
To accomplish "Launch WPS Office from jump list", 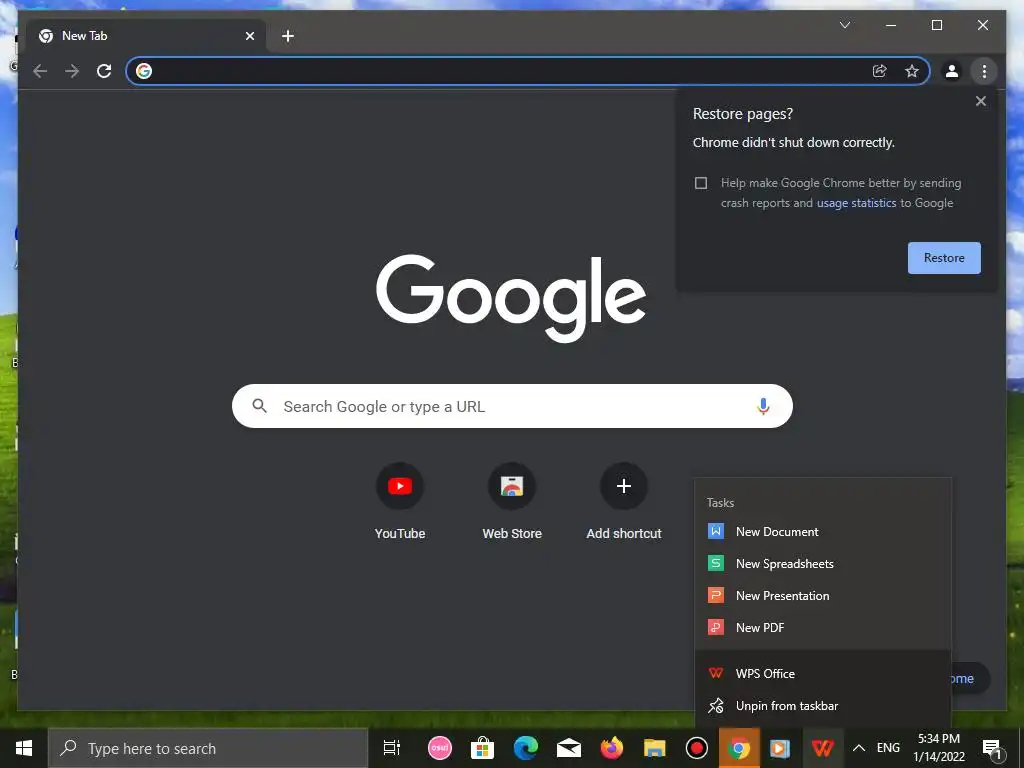I will [x=823, y=673].
